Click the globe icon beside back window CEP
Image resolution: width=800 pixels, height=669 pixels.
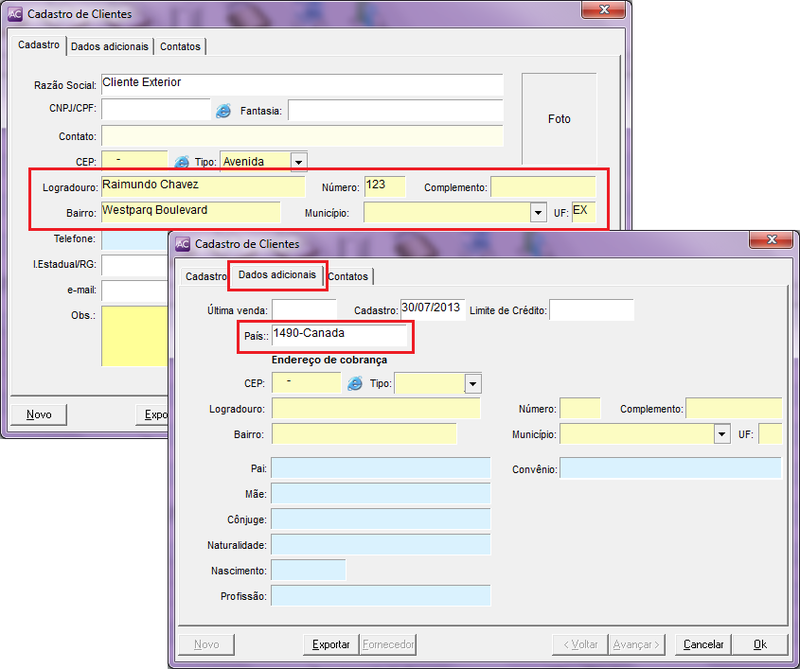pyautogui.click(x=182, y=161)
